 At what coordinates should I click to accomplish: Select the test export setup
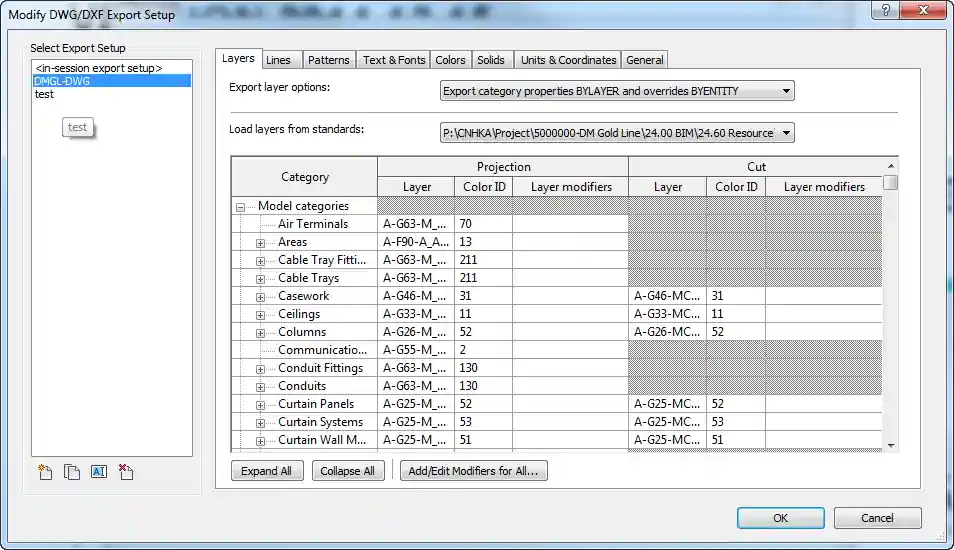click(x=44, y=95)
